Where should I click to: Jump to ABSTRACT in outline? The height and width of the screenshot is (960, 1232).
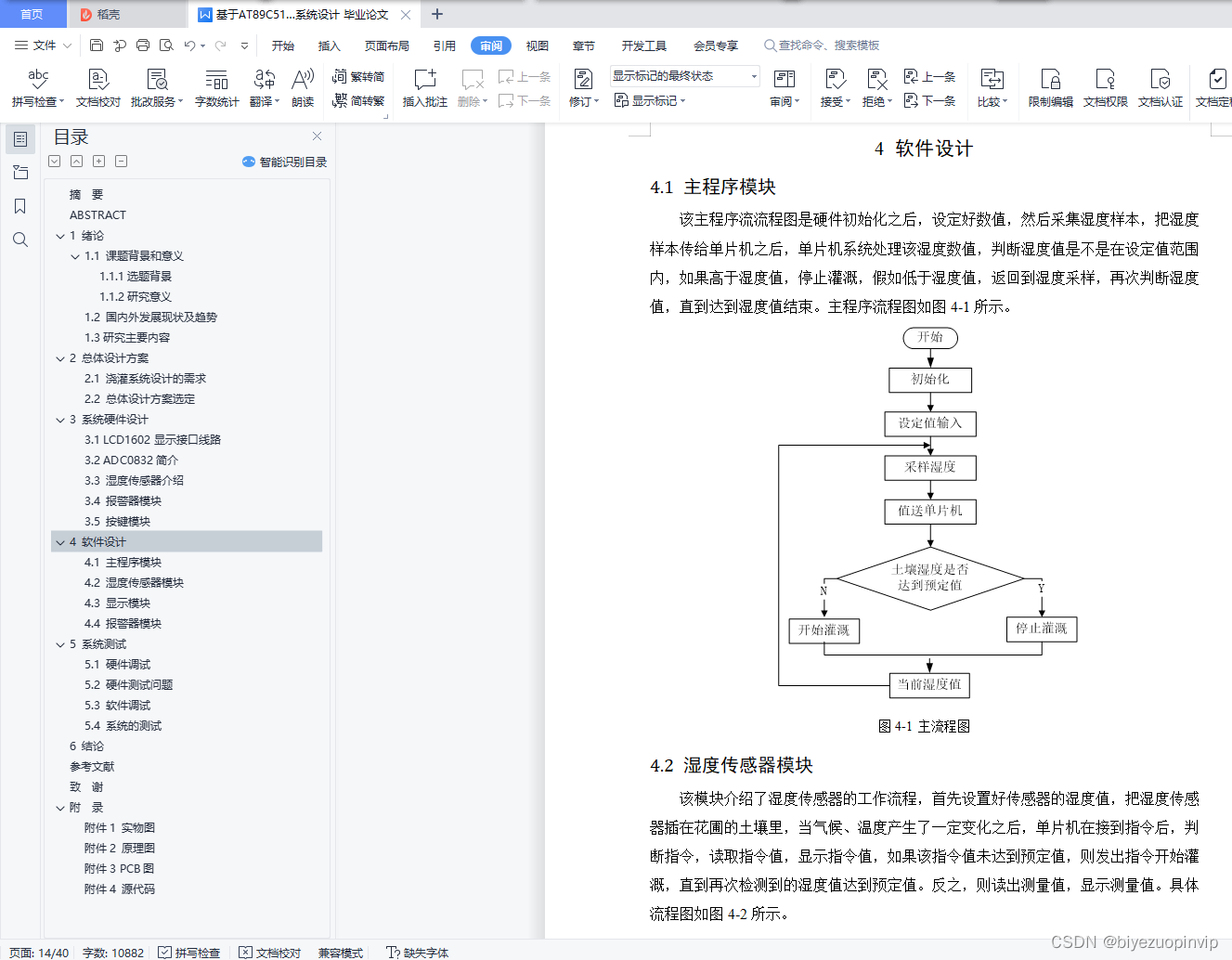coord(97,215)
